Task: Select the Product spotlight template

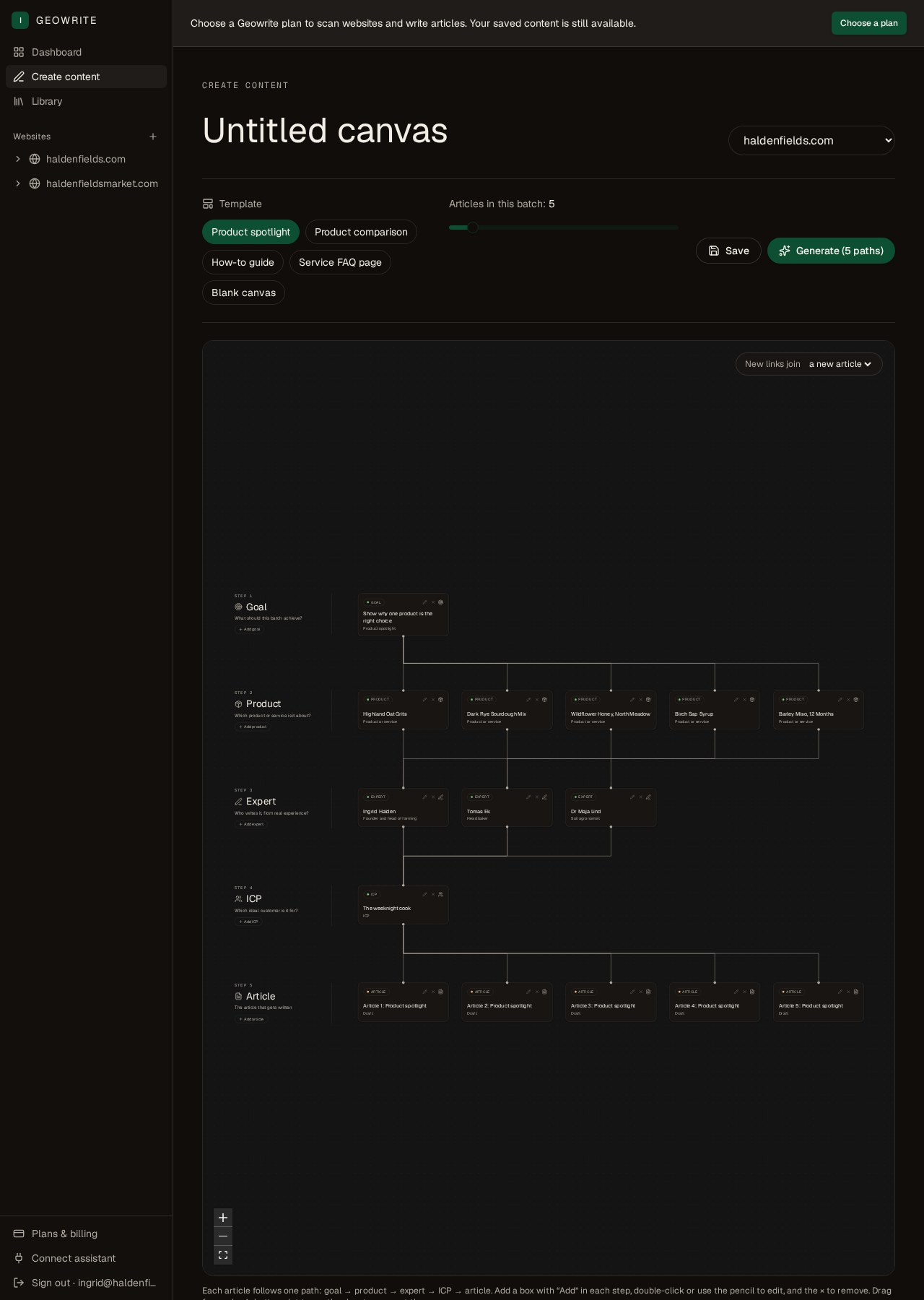Action: point(250,232)
